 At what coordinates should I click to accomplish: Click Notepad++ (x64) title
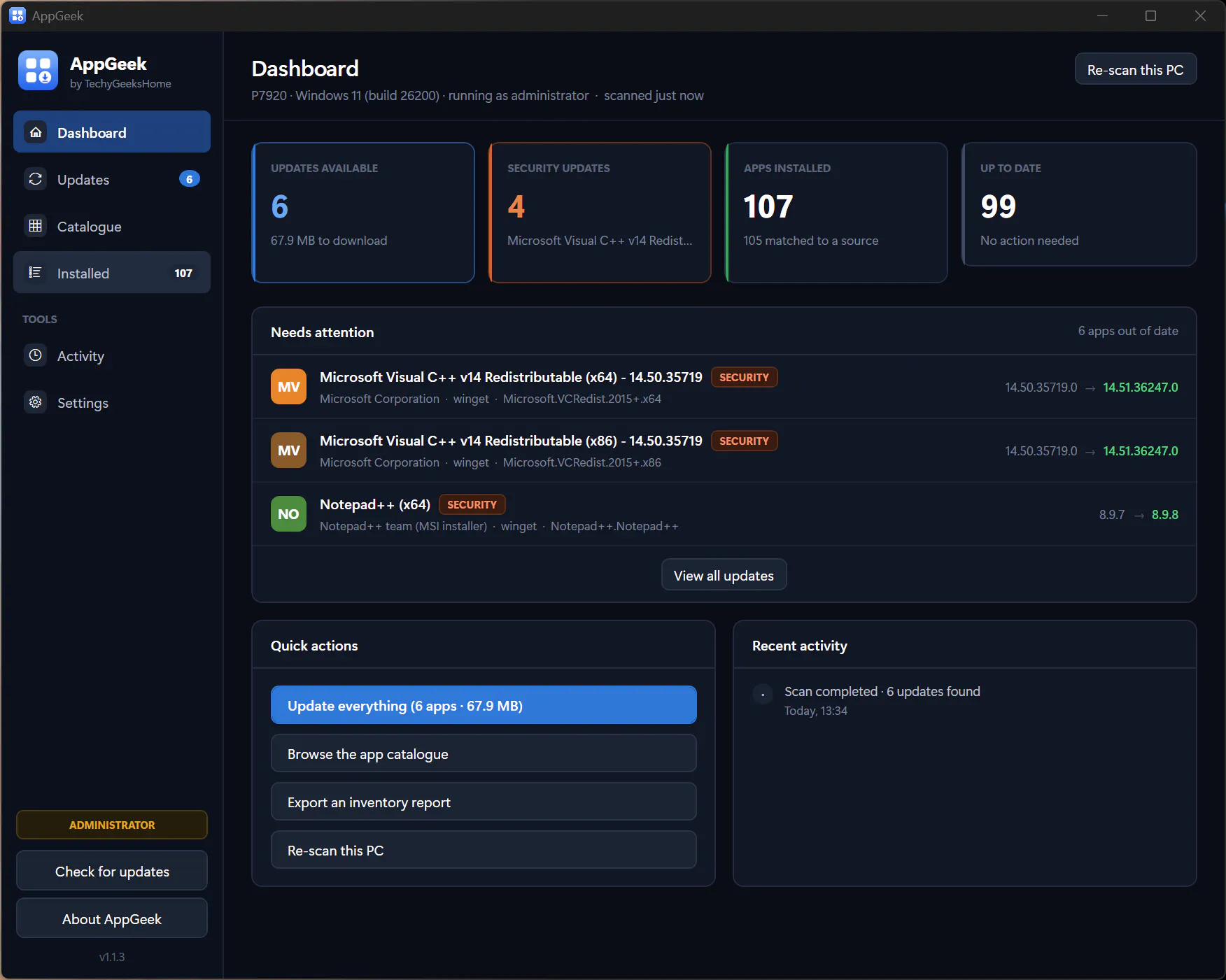click(375, 504)
